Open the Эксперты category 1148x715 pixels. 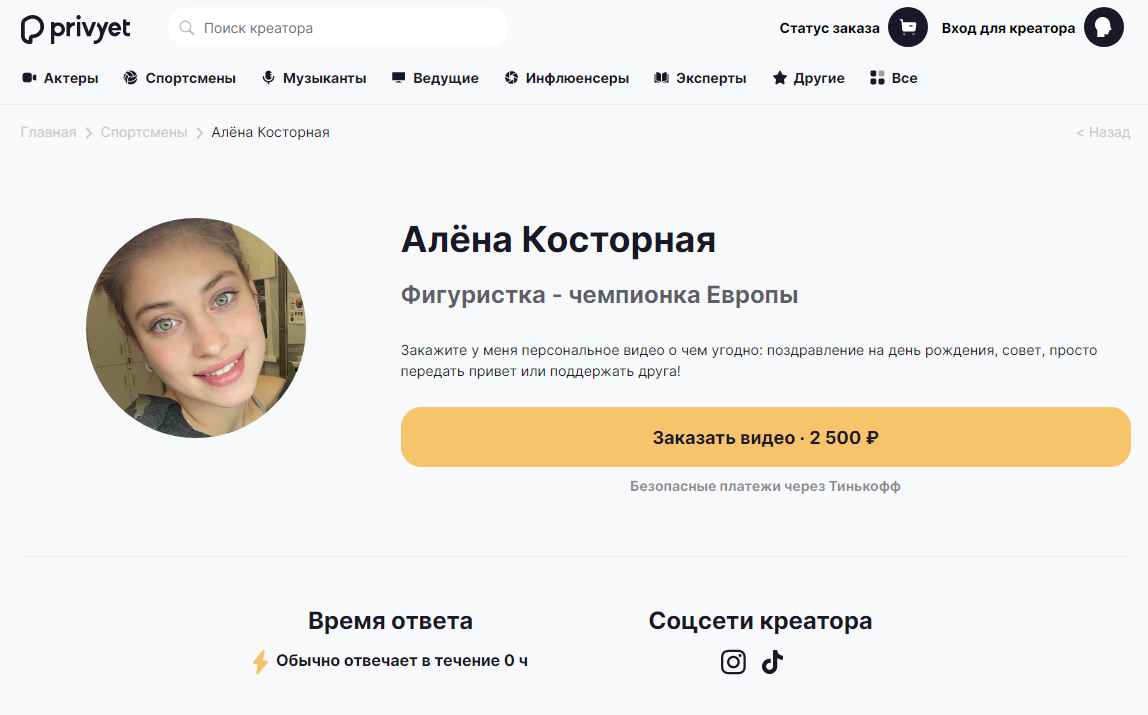coord(700,78)
